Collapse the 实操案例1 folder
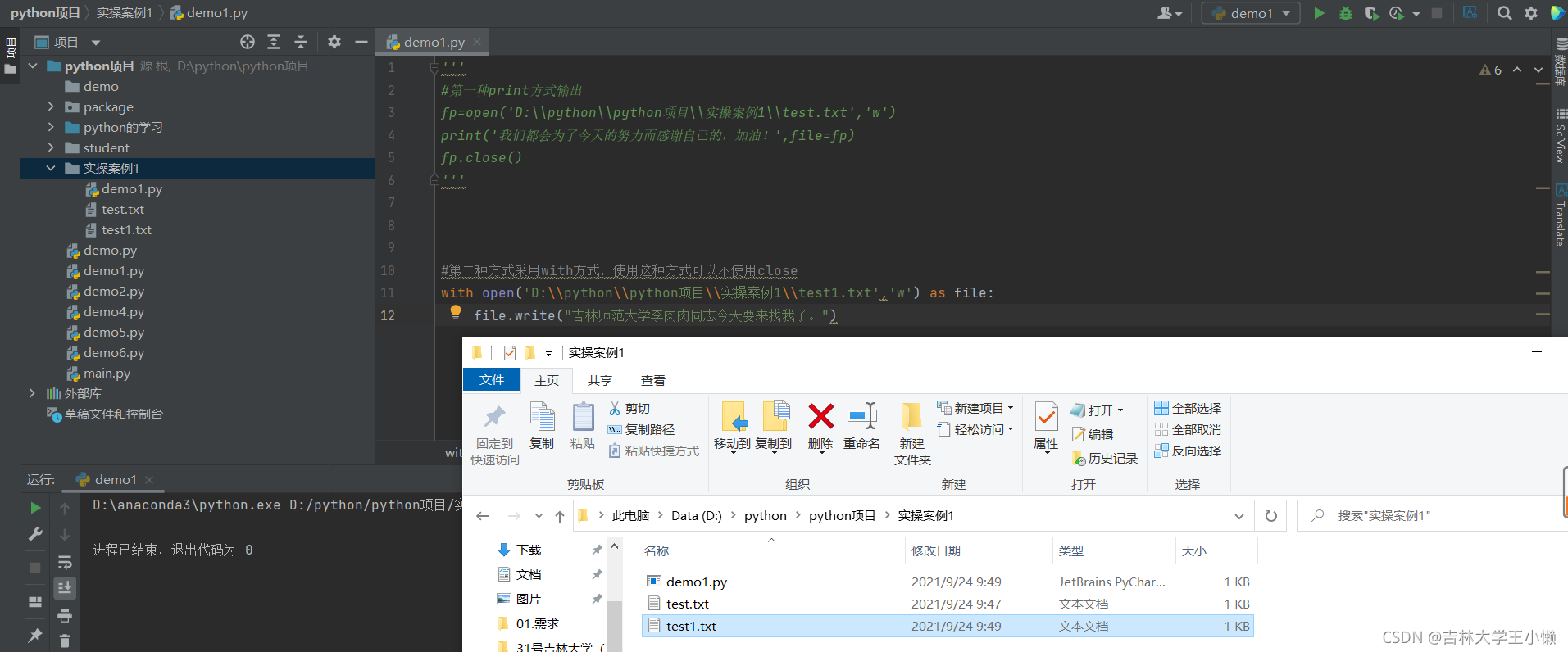This screenshot has width=1568, height=652. pos(51,168)
